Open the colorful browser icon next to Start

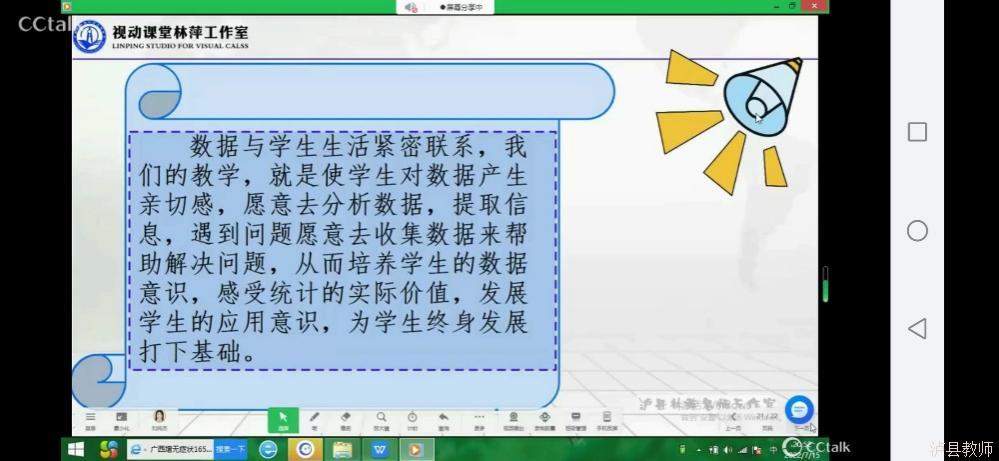108,450
